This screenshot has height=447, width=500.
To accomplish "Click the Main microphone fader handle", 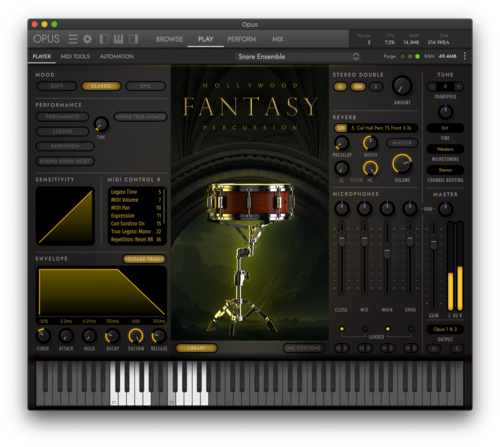I will pos(387,250).
